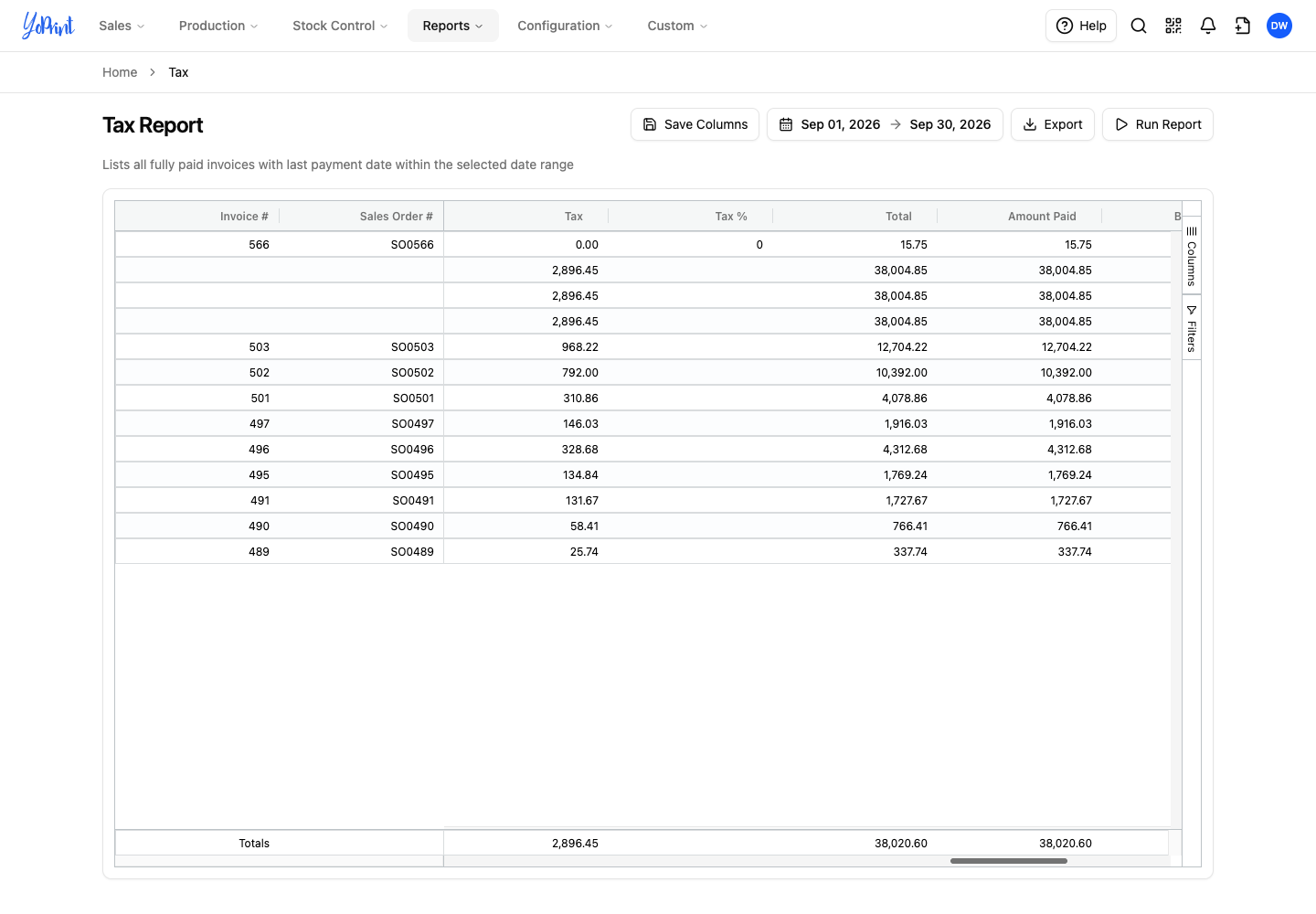View notifications bell icon

click(x=1208, y=26)
